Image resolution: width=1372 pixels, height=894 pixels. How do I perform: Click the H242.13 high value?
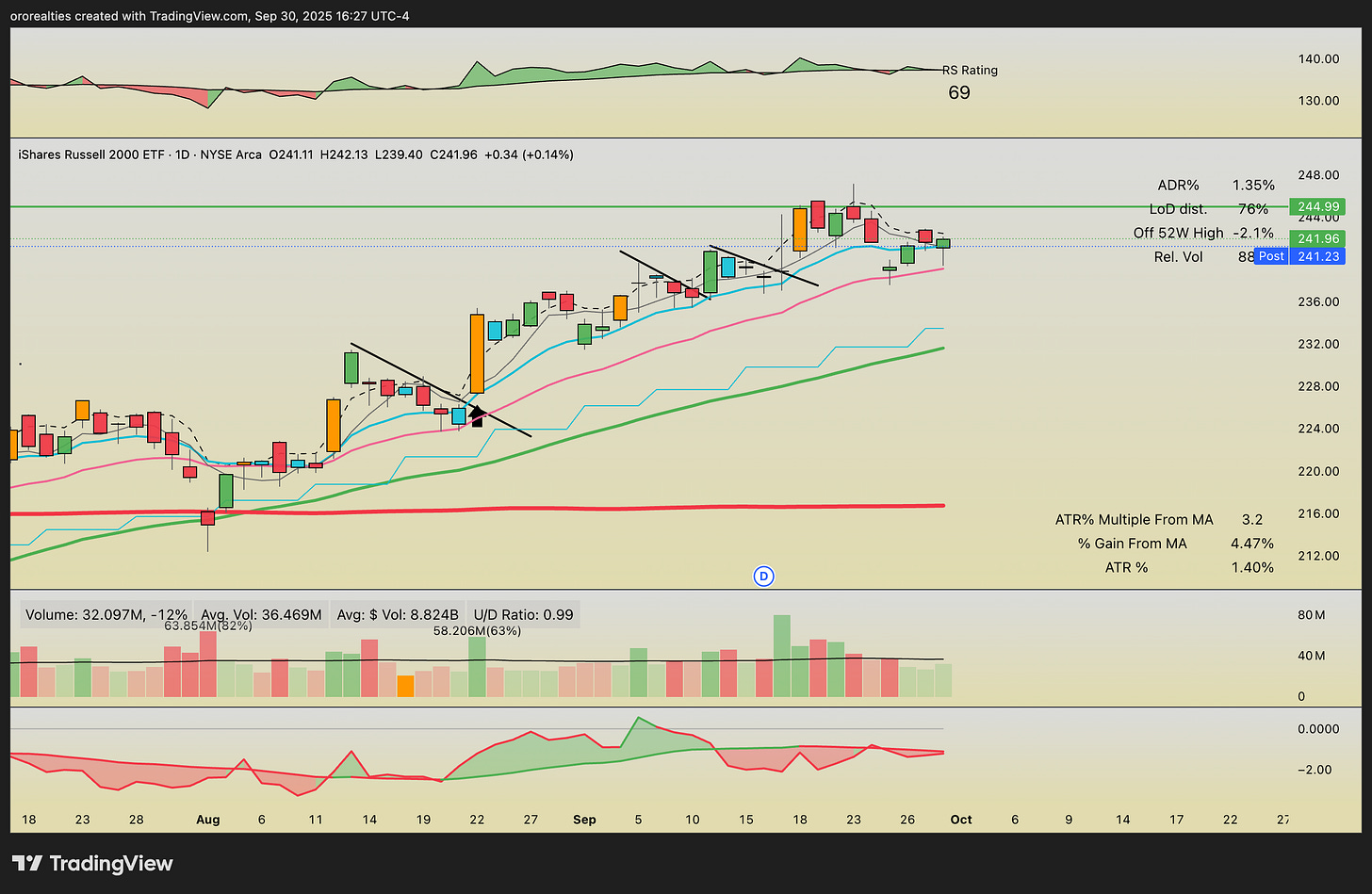click(344, 154)
